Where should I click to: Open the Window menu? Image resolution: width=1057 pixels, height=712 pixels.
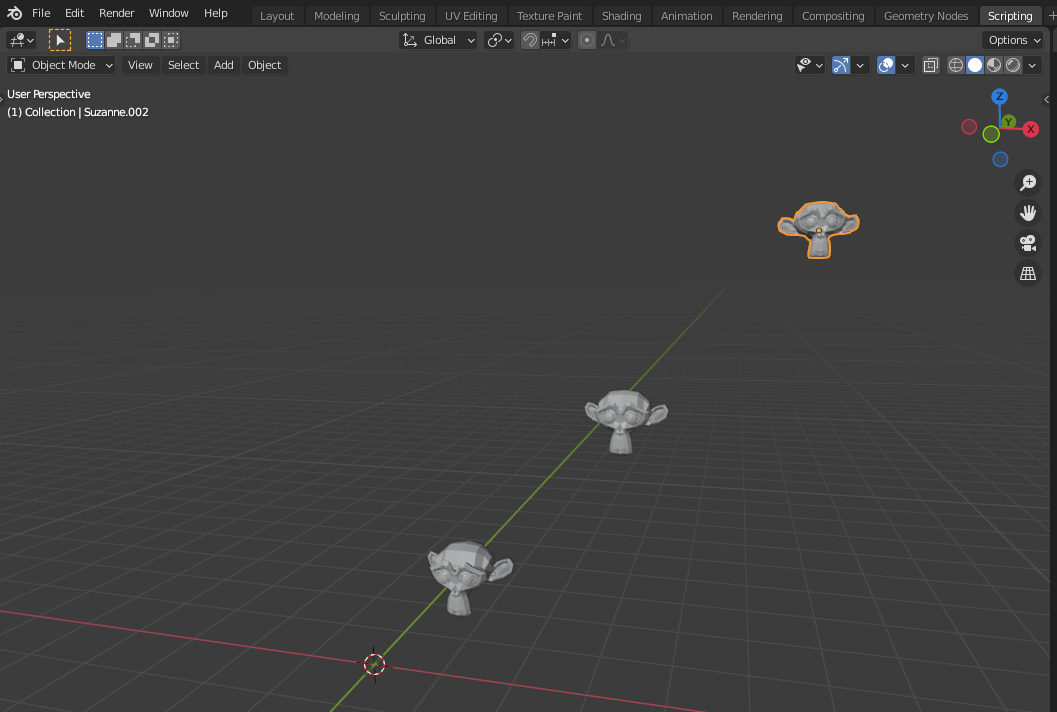pyautogui.click(x=169, y=13)
